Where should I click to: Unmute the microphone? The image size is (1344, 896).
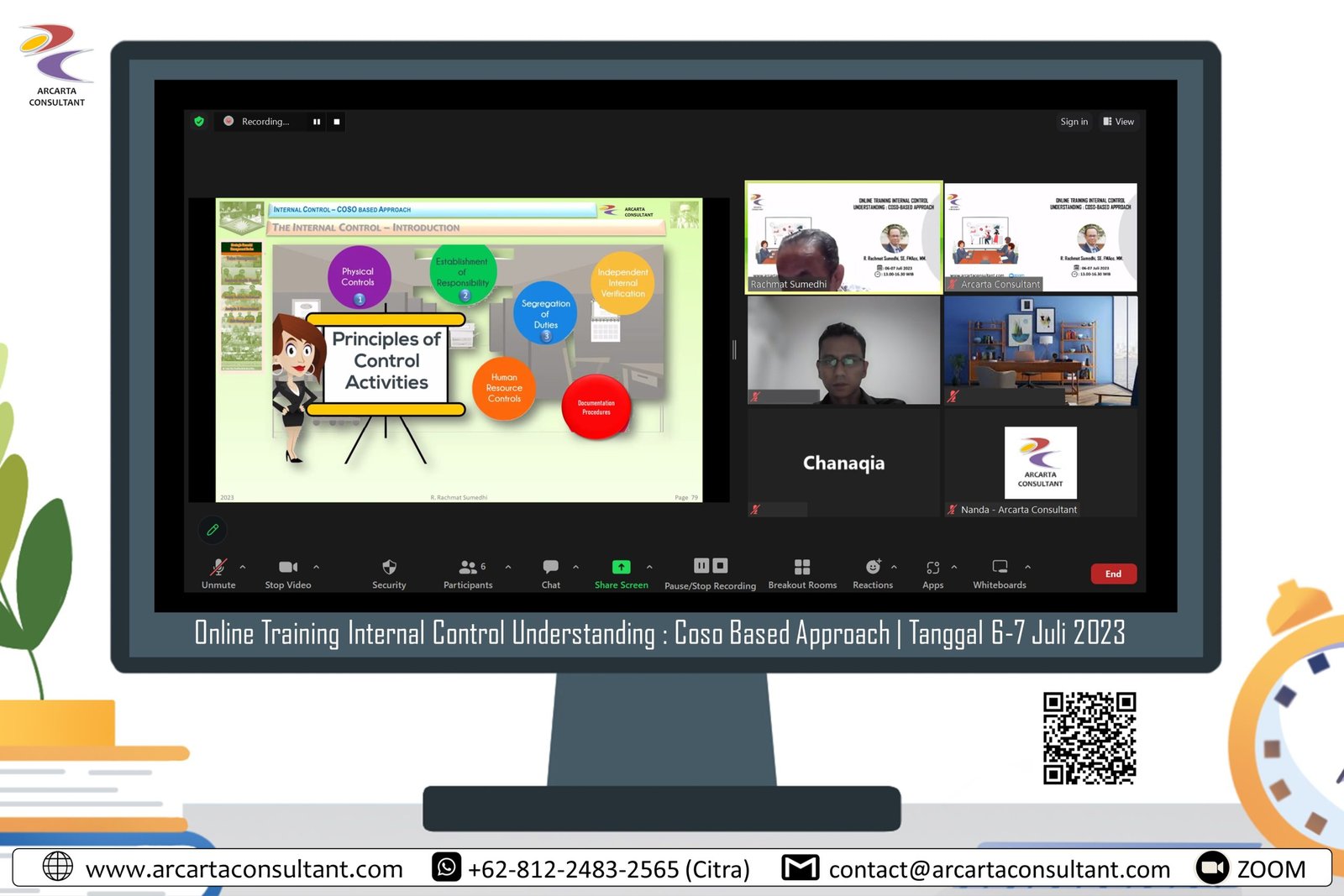[218, 568]
